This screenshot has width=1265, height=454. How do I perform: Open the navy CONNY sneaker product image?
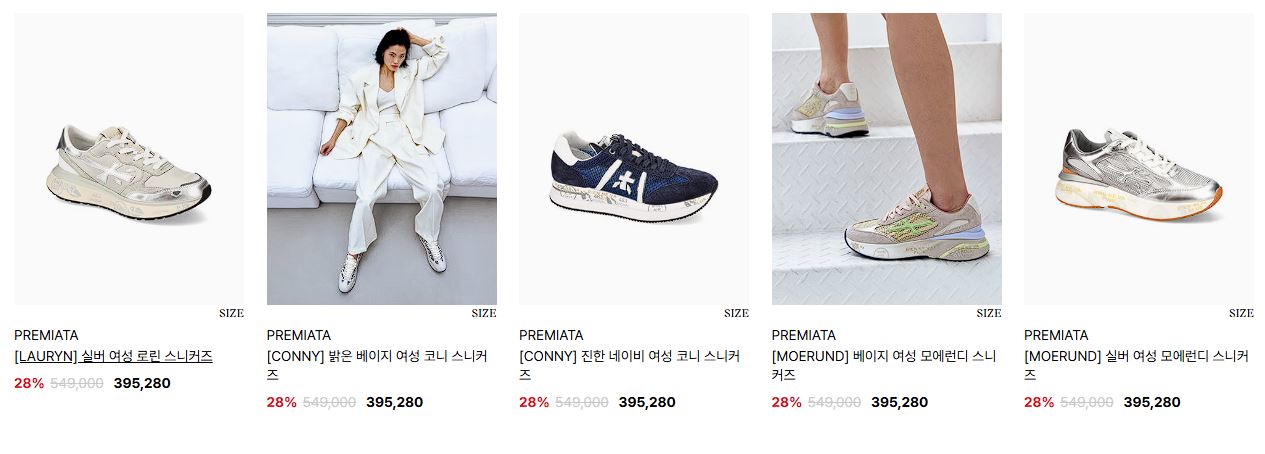coord(634,159)
